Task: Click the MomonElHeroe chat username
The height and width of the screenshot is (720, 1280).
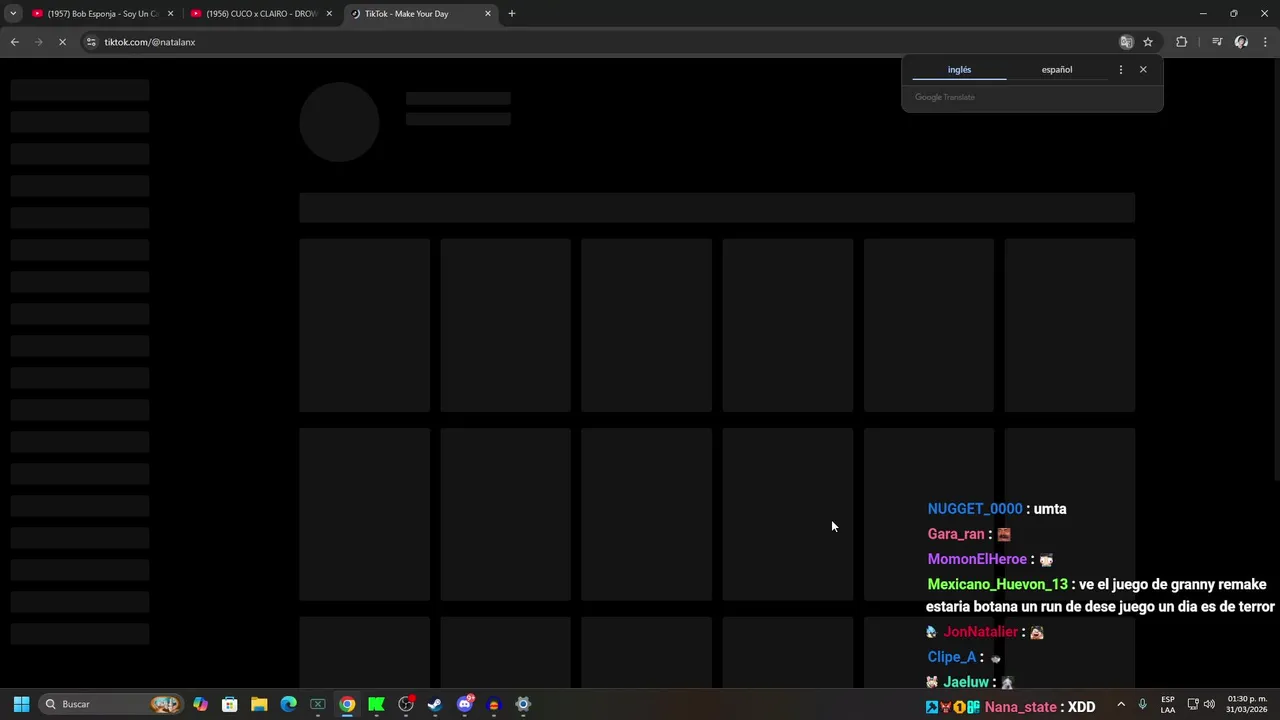Action: tap(977, 559)
